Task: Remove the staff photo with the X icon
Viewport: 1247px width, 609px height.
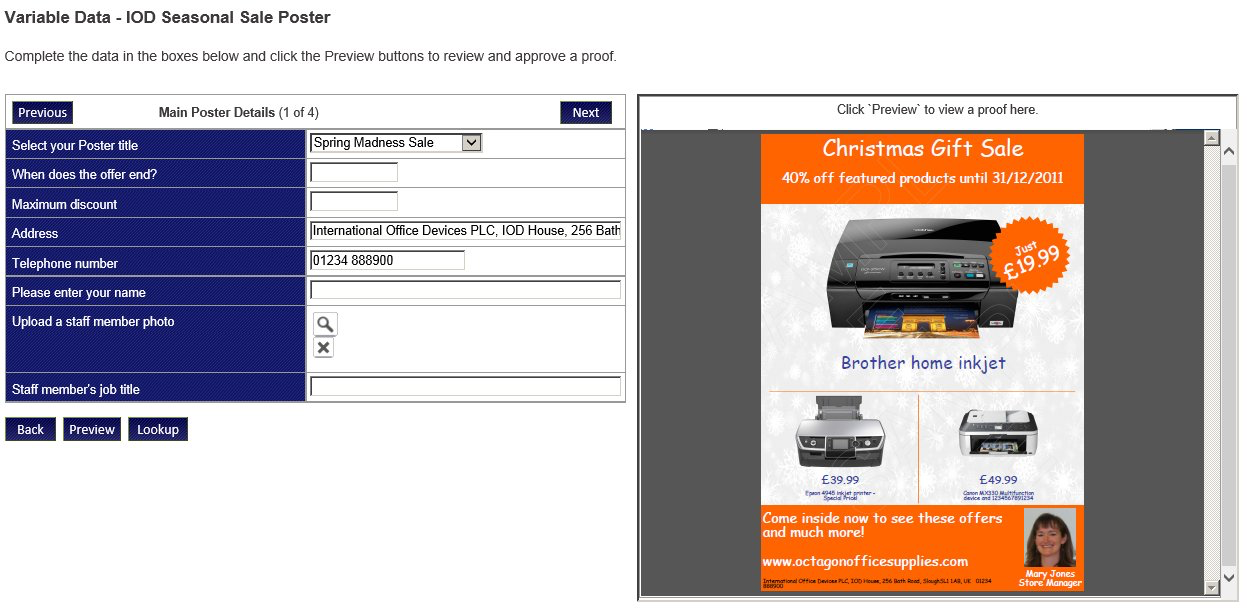Action: coord(323,347)
